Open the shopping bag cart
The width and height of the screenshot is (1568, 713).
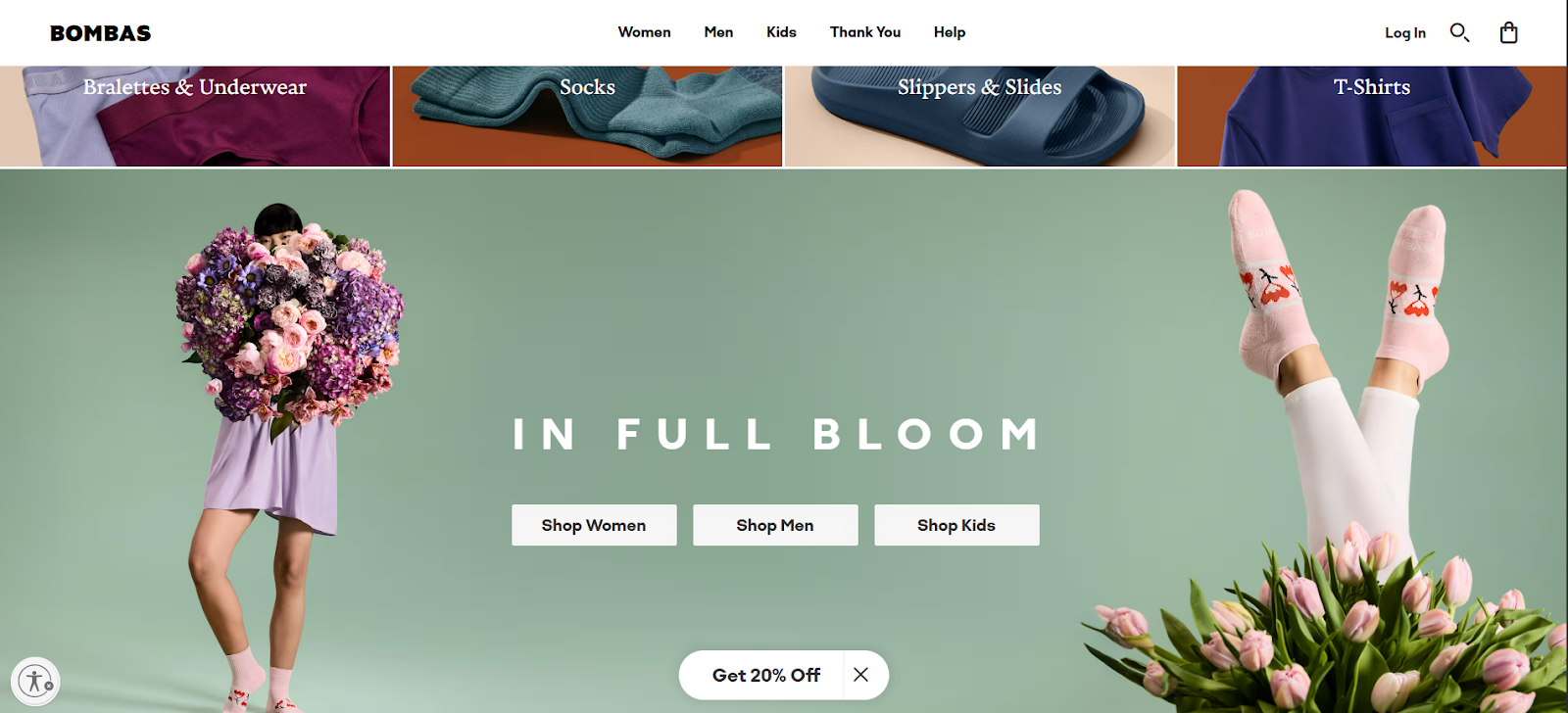[1509, 33]
